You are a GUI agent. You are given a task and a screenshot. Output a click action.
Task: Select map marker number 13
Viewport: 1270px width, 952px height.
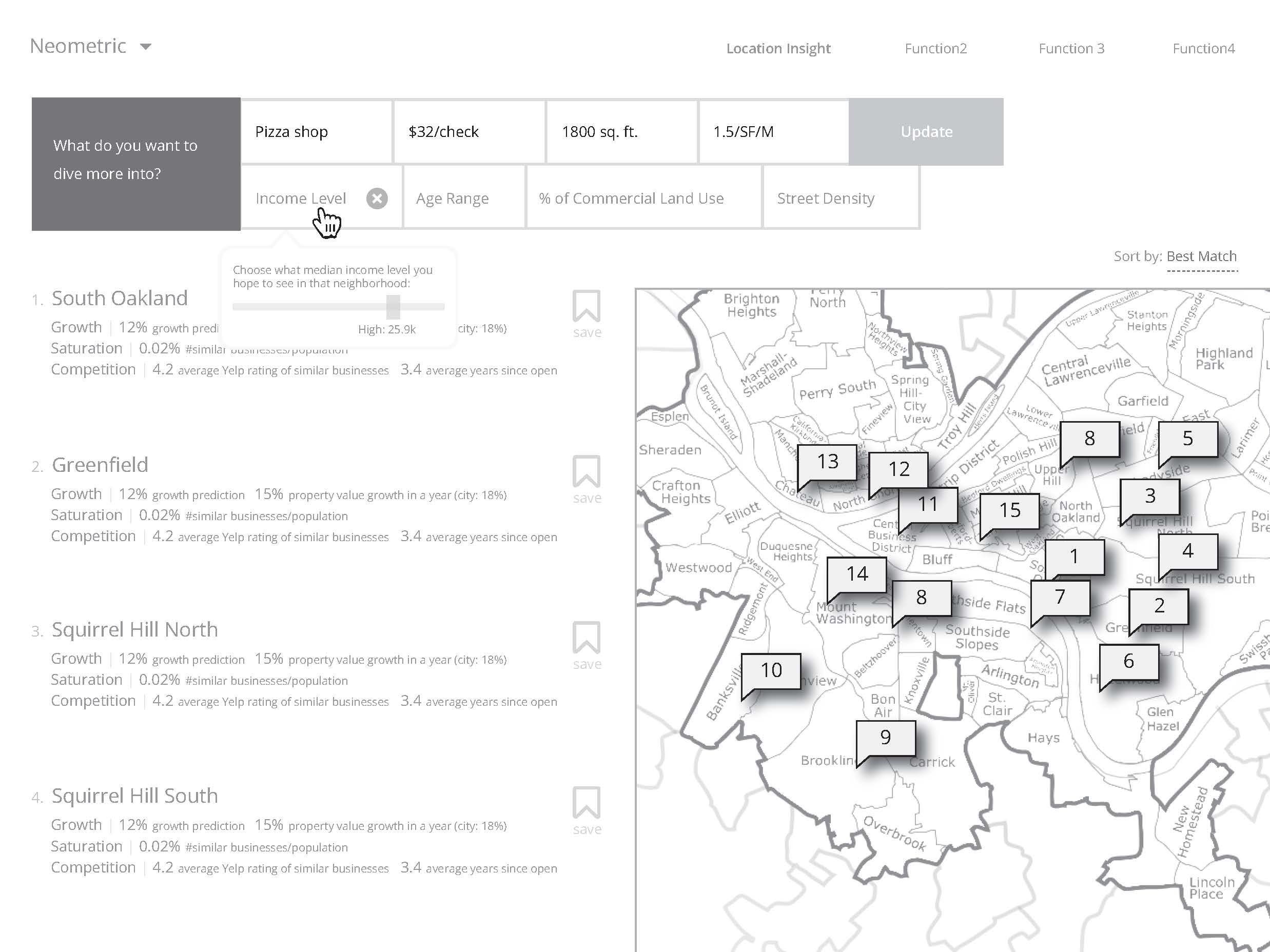[x=827, y=461]
